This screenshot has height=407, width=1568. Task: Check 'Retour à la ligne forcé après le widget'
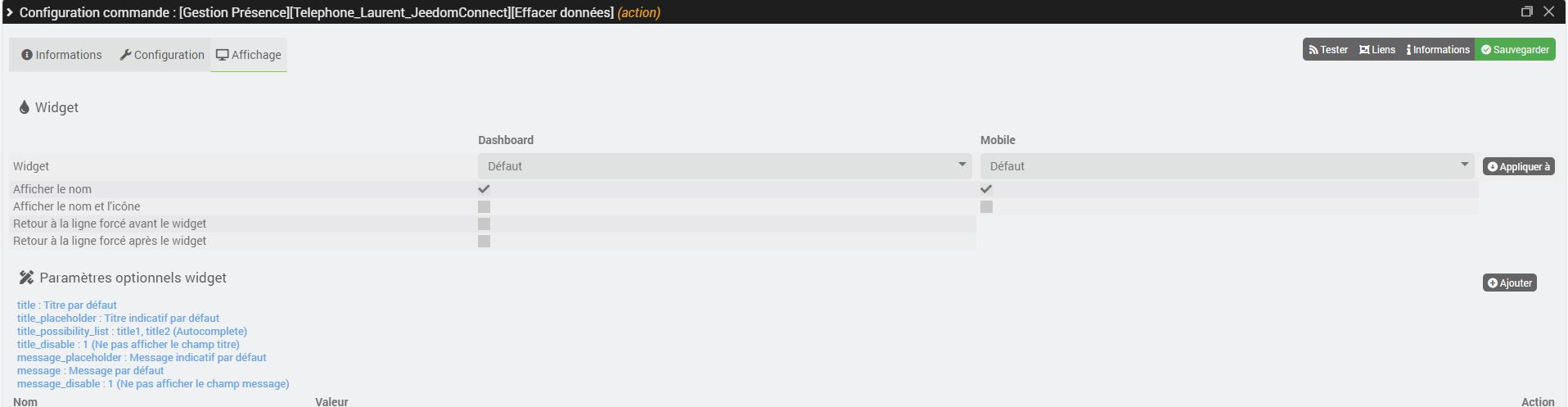pyautogui.click(x=484, y=242)
